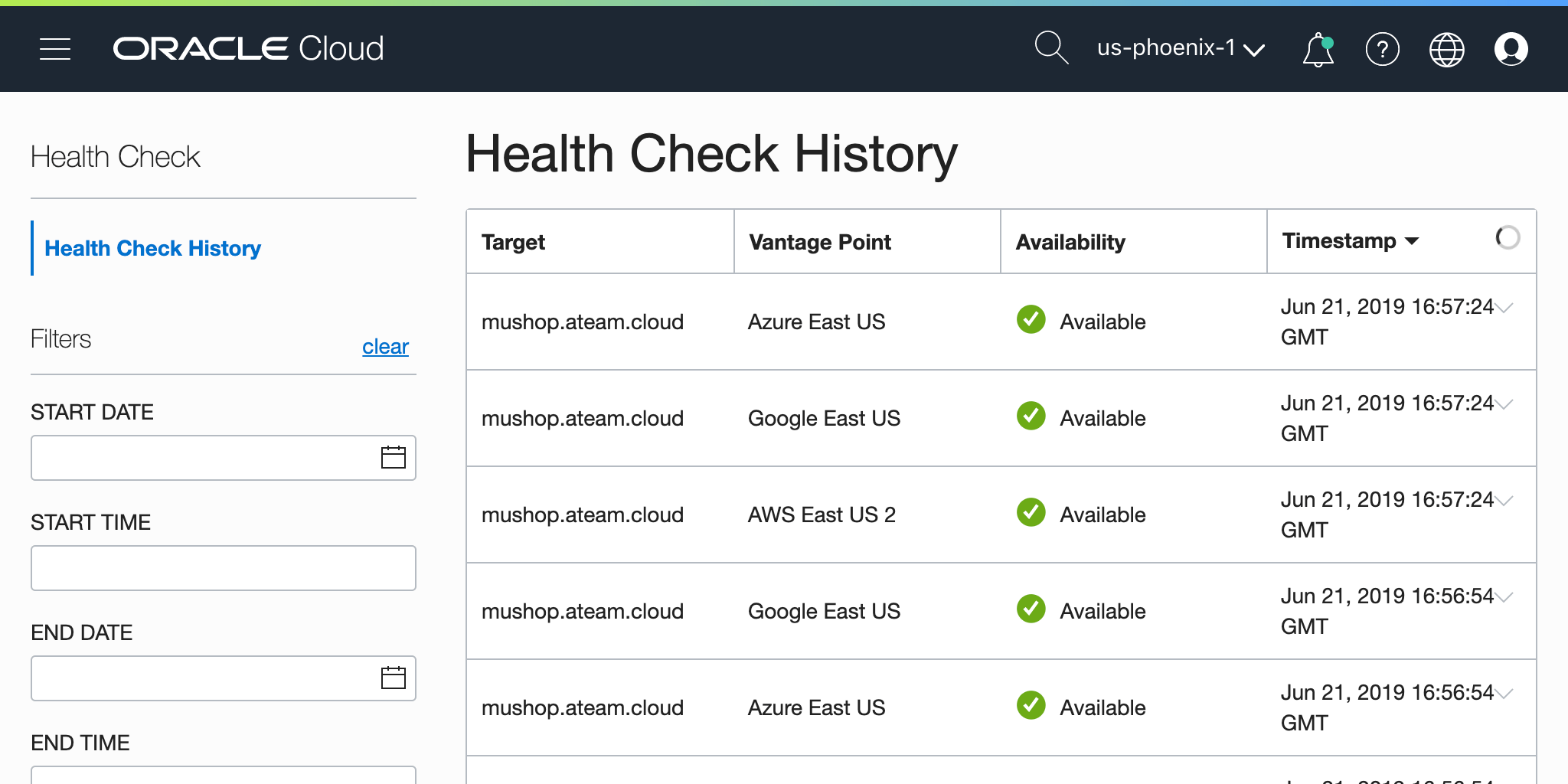This screenshot has width=1568, height=784.
Task: Click the globe language icon
Action: tap(1446, 50)
